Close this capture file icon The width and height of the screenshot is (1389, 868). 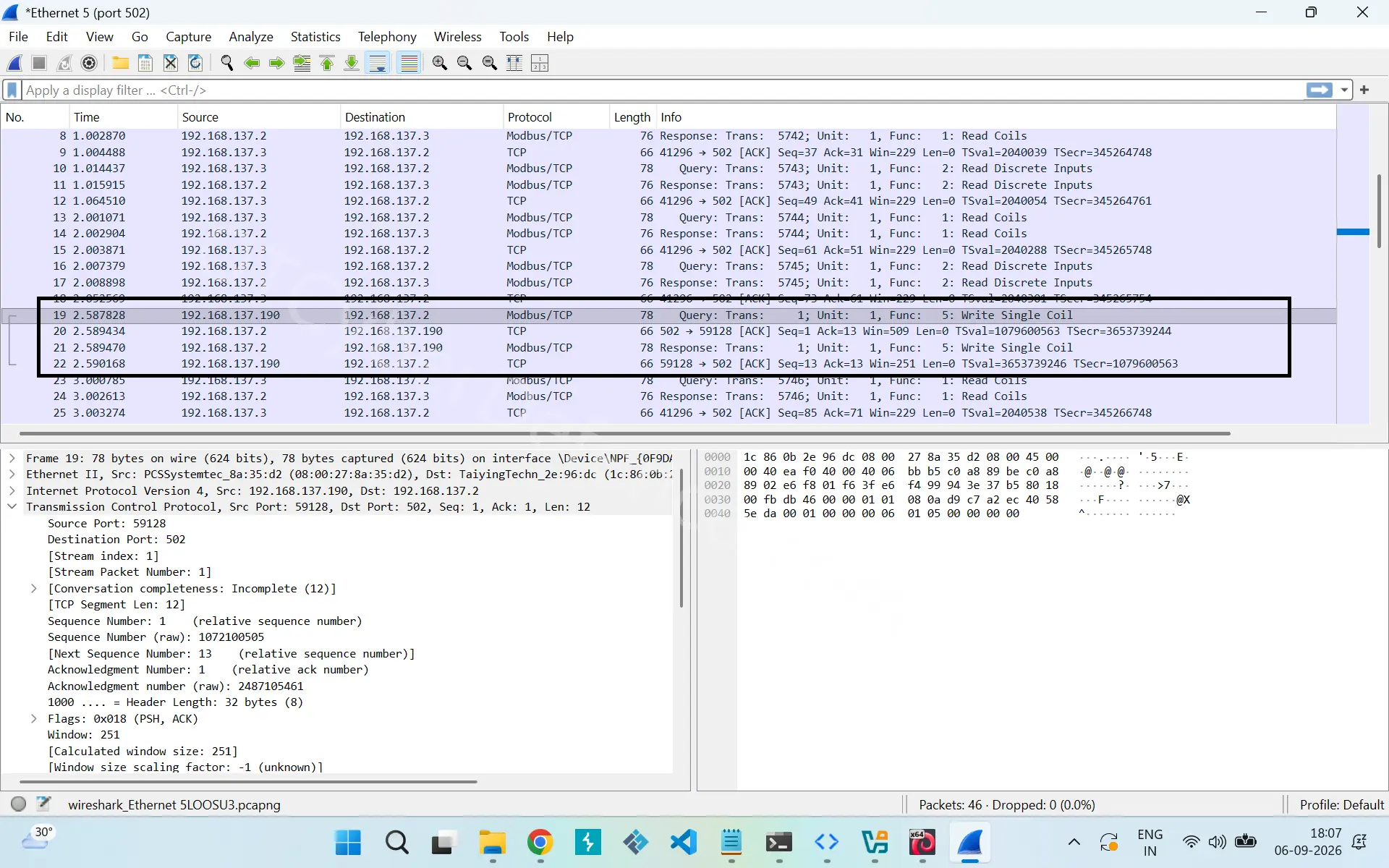tap(170, 63)
